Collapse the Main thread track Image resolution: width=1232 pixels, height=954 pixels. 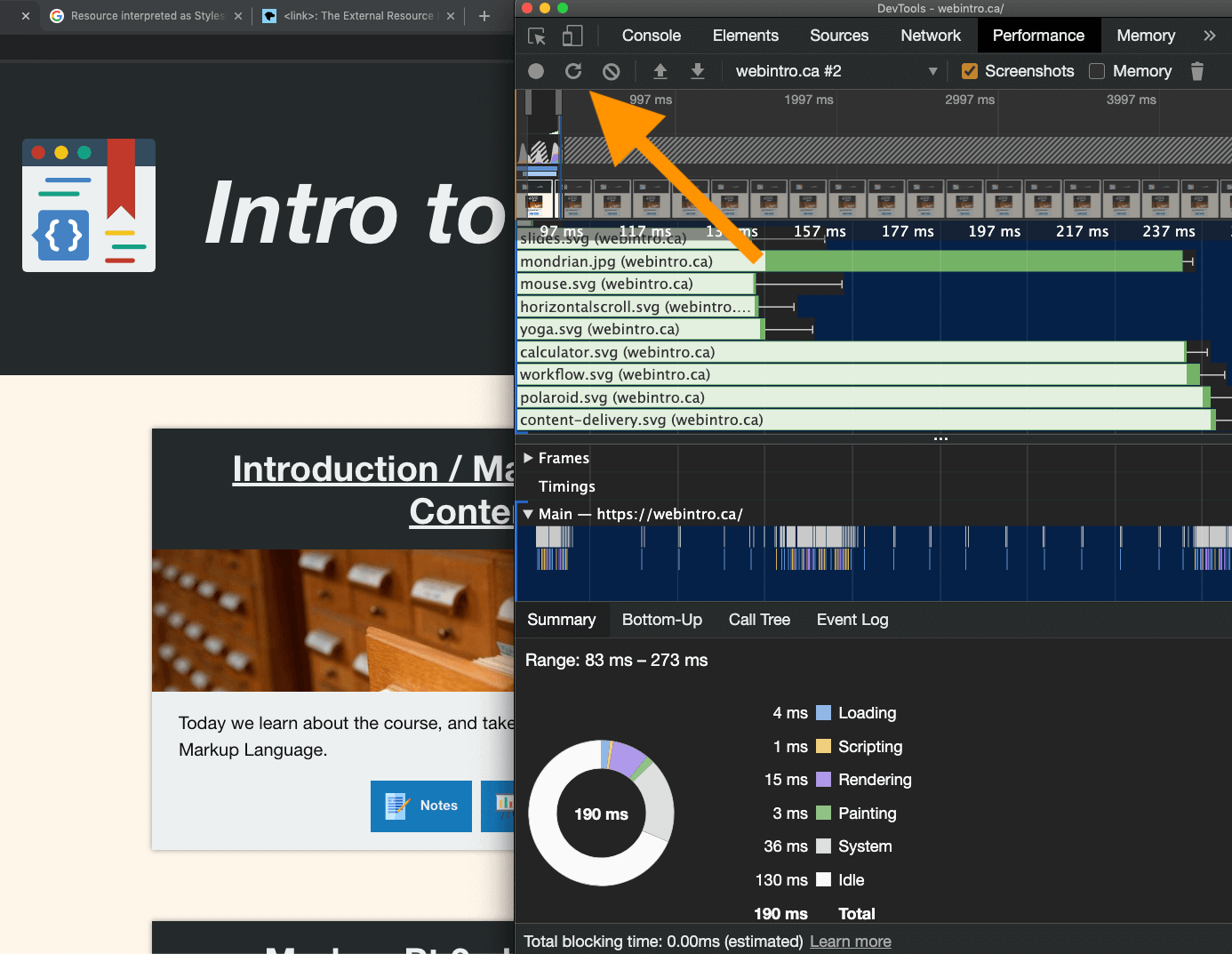pos(528,514)
